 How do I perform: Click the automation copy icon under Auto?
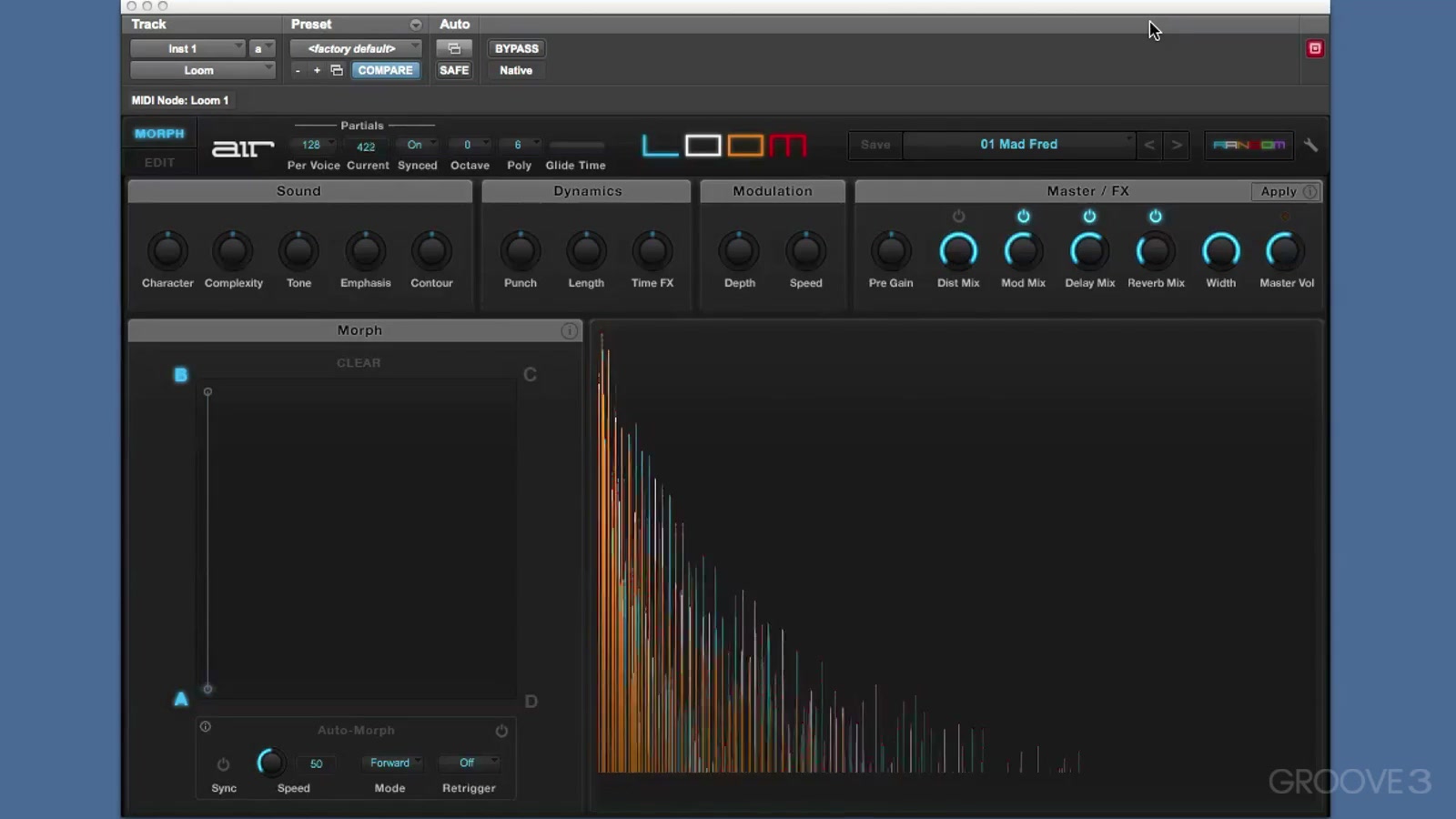click(454, 48)
